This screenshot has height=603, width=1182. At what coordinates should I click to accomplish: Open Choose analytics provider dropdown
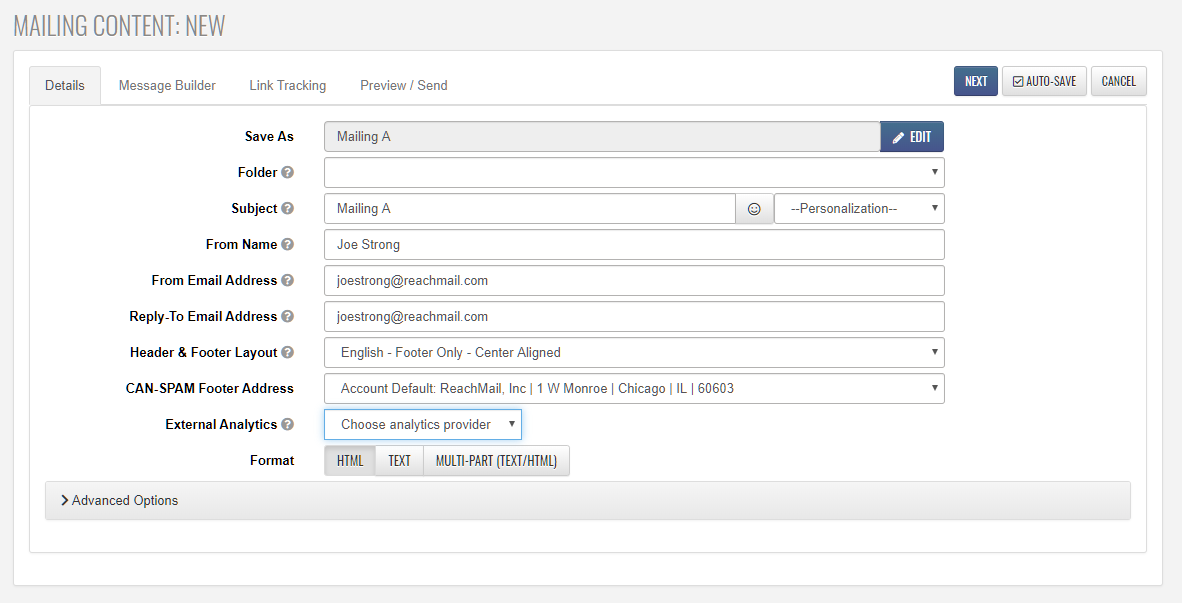pos(423,425)
